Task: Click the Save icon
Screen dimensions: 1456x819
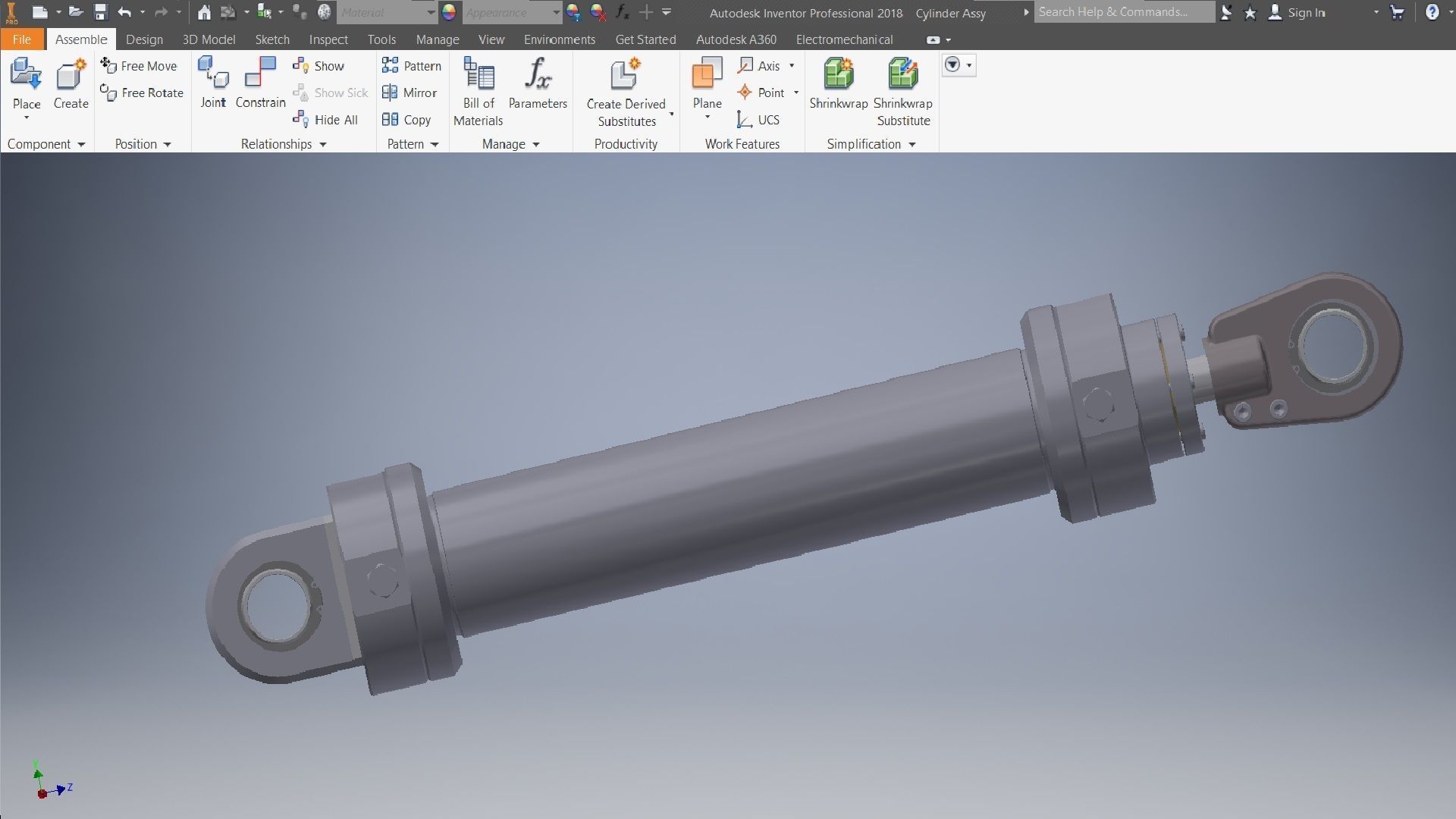Action: pos(100,12)
